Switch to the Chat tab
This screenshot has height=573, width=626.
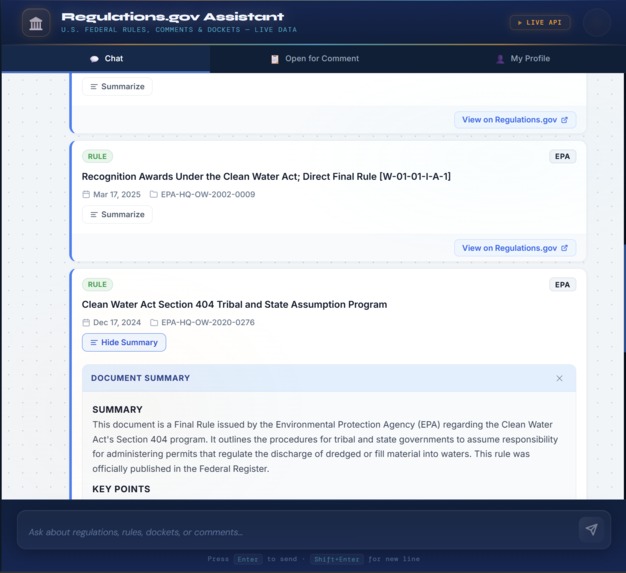click(106, 59)
